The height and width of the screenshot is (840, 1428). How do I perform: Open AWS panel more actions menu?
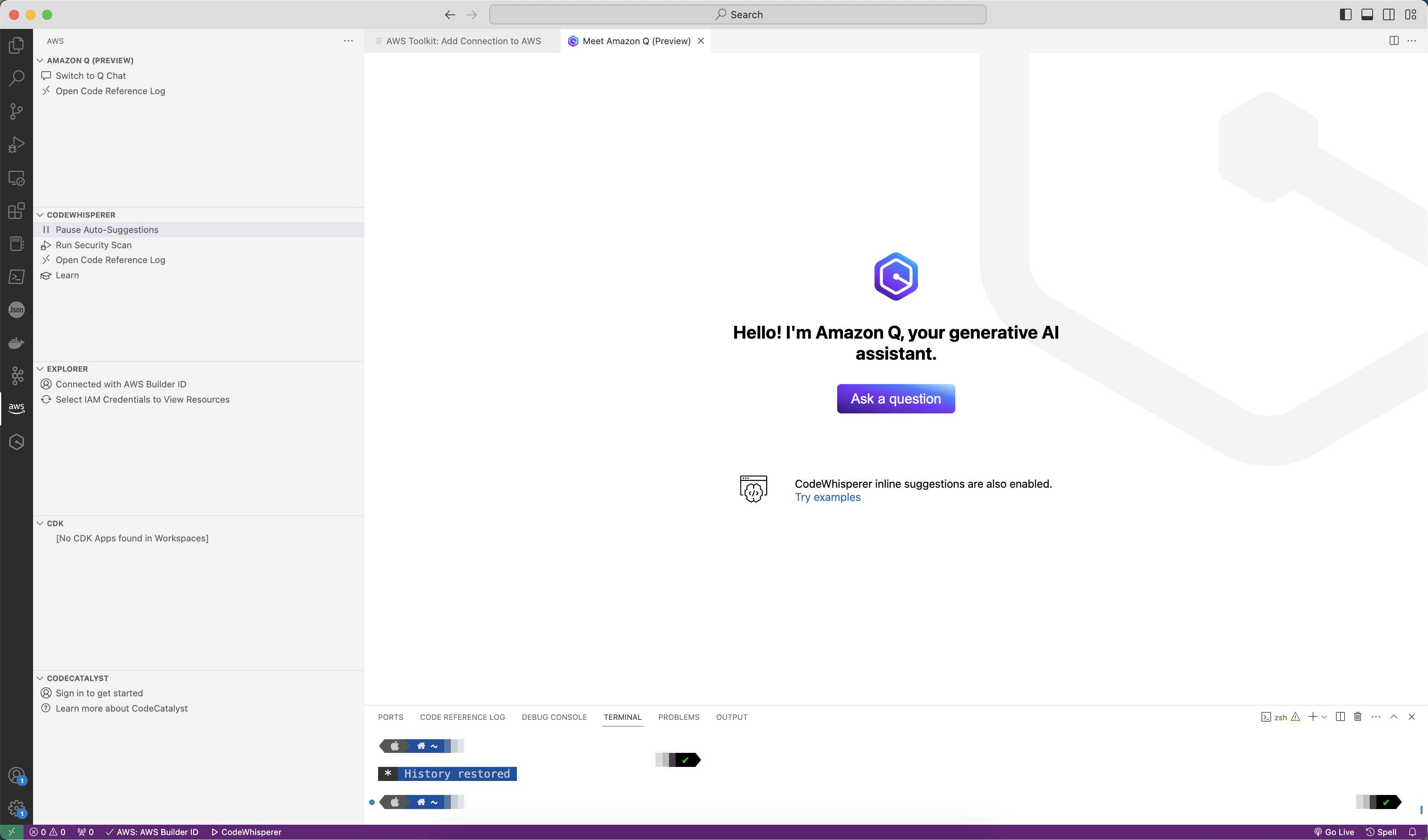click(348, 41)
